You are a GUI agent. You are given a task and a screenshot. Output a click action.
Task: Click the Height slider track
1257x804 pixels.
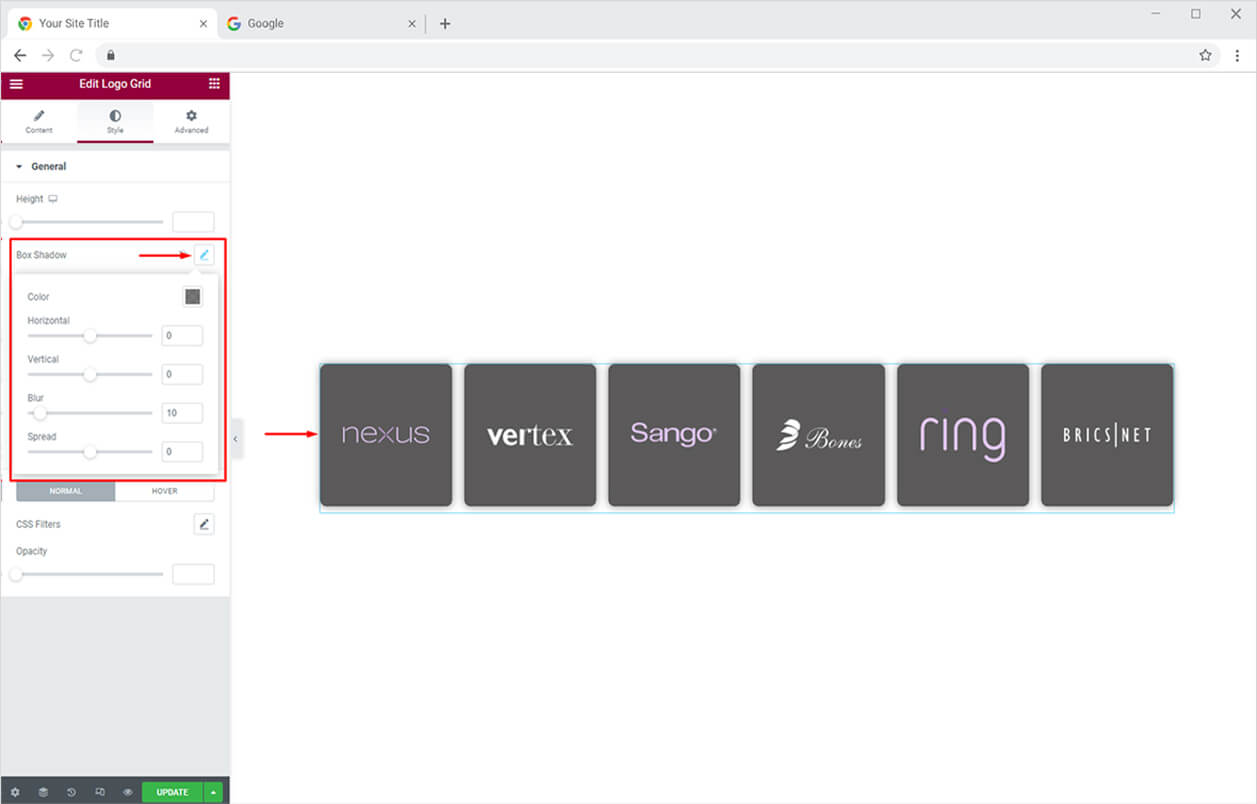click(x=89, y=222)
